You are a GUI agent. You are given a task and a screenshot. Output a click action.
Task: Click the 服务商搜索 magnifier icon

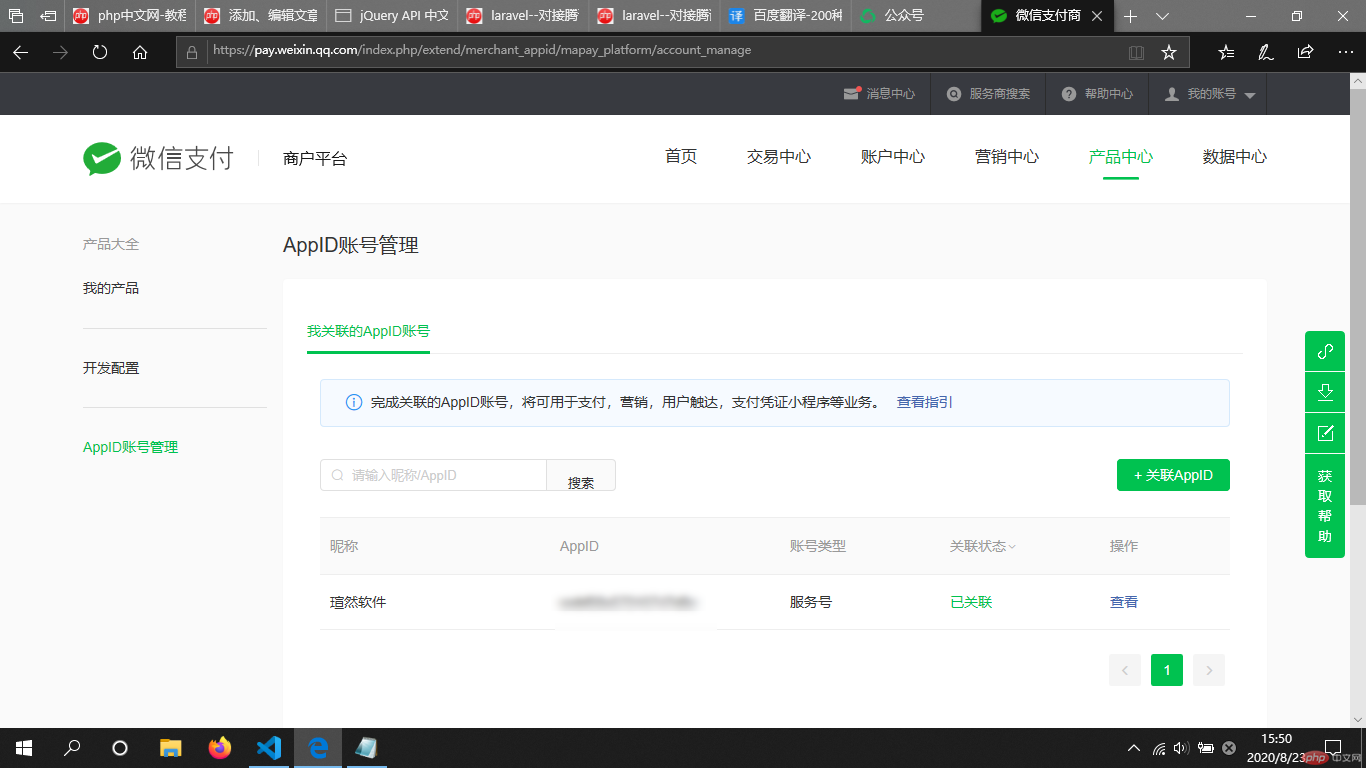tap(953, 93)
